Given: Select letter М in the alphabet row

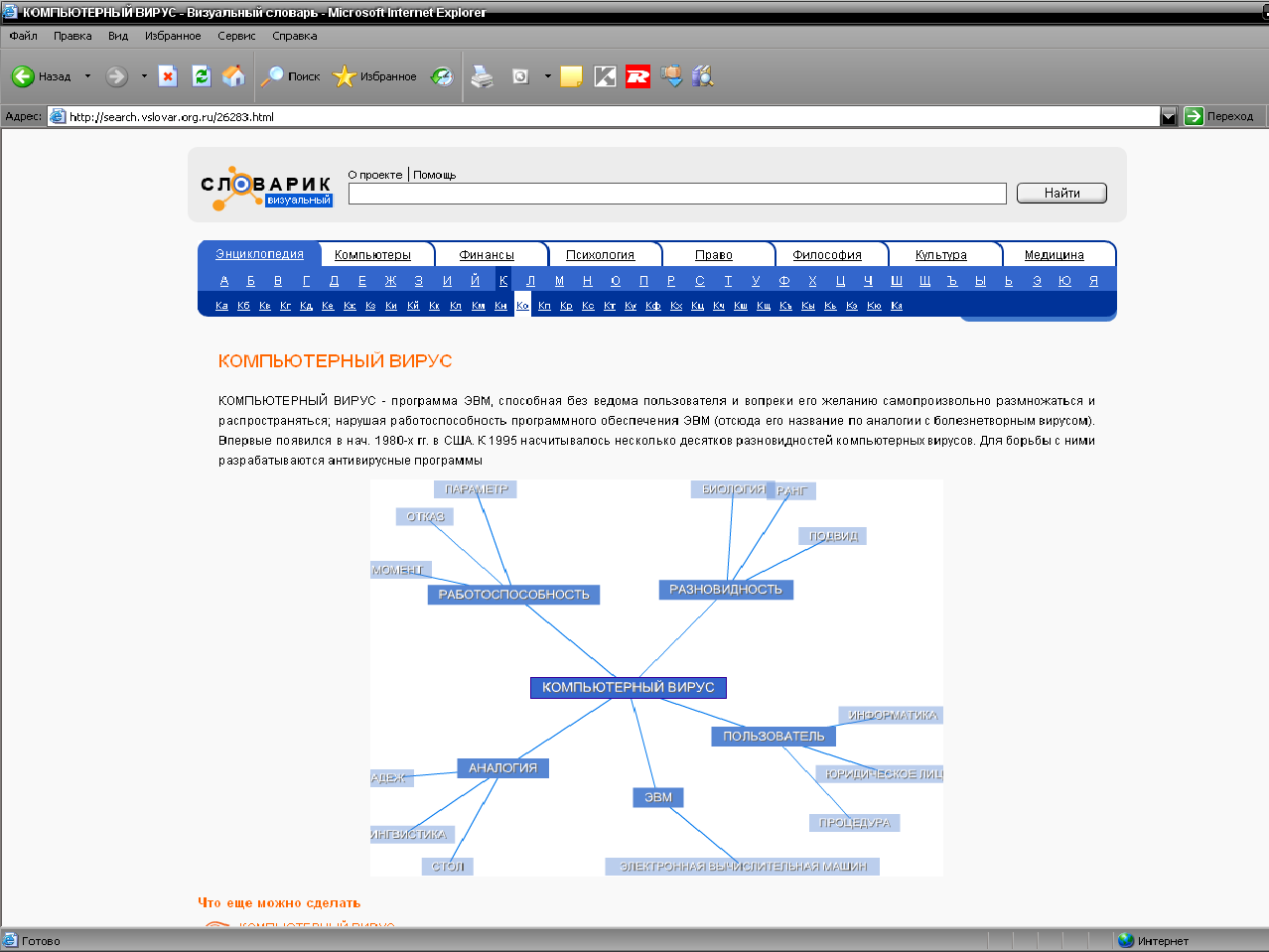Looking at the screenshot, I should tap(559, 281).
